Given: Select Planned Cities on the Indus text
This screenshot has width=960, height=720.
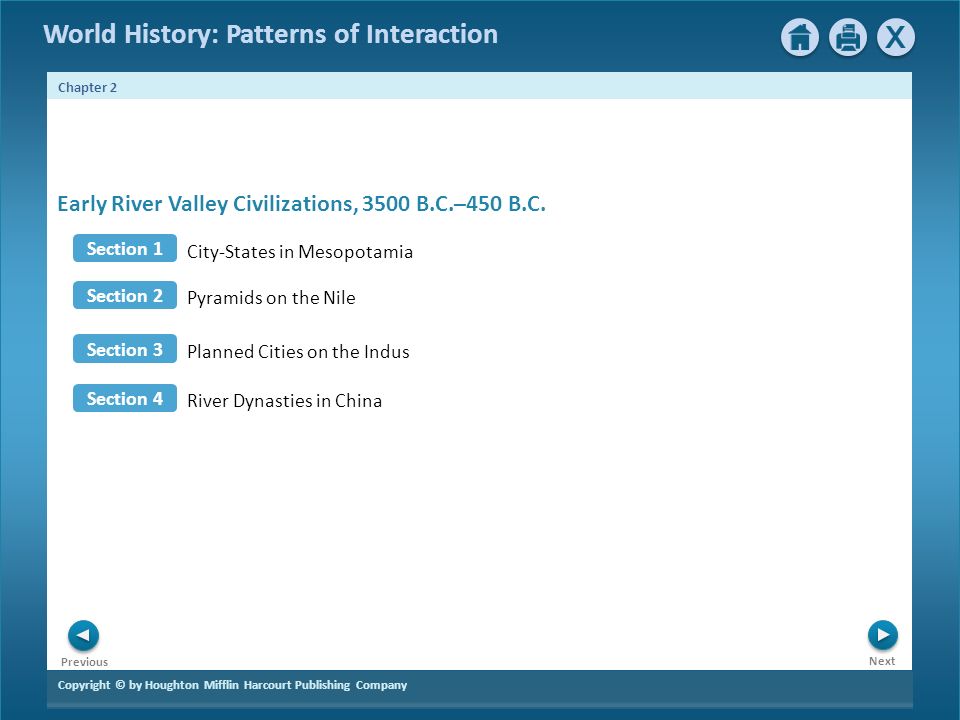Looking at the screenshot, I should pos(298,351).
